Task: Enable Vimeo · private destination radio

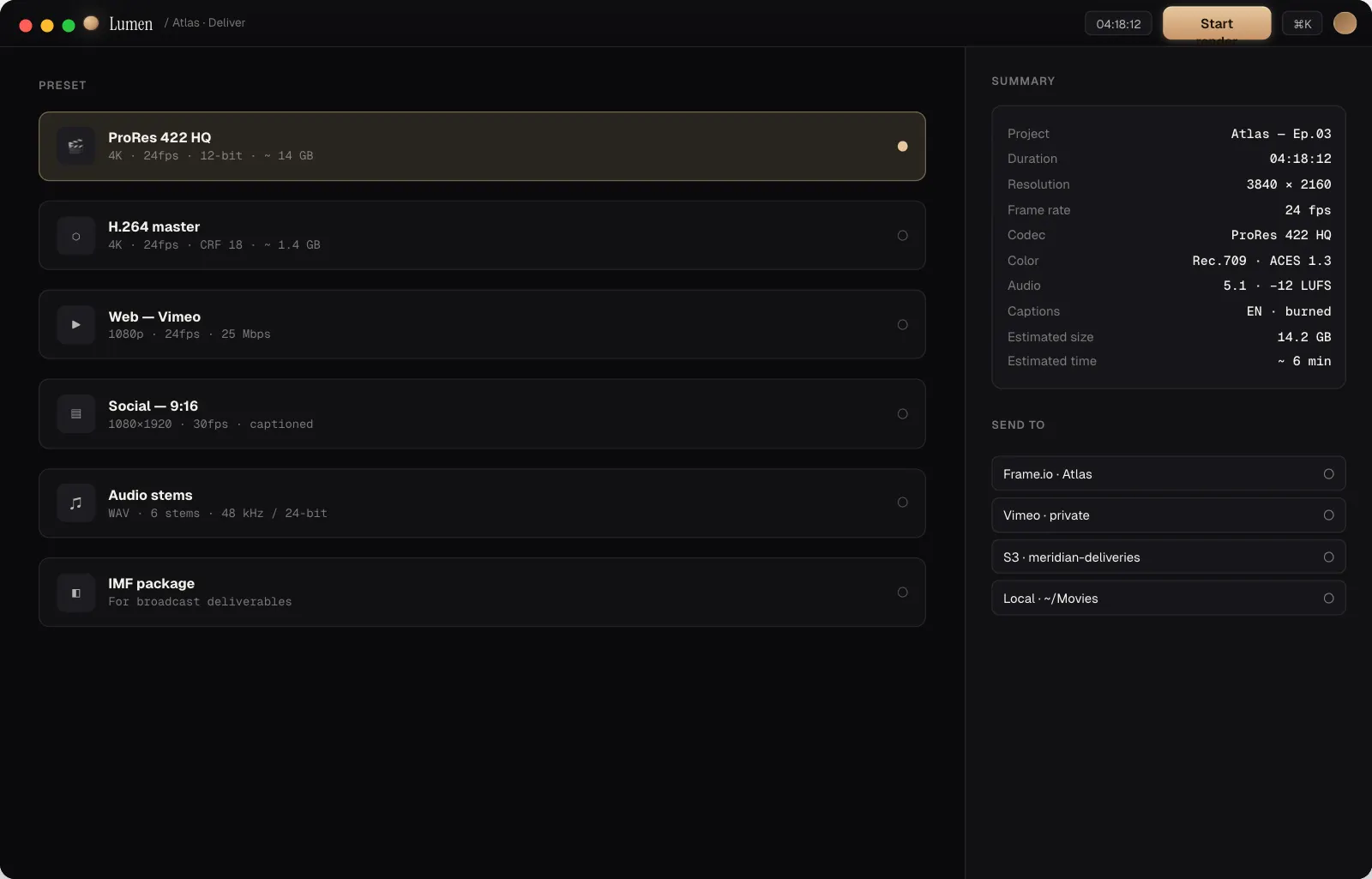Action: pyautogui.click(x=1328, y=515)
